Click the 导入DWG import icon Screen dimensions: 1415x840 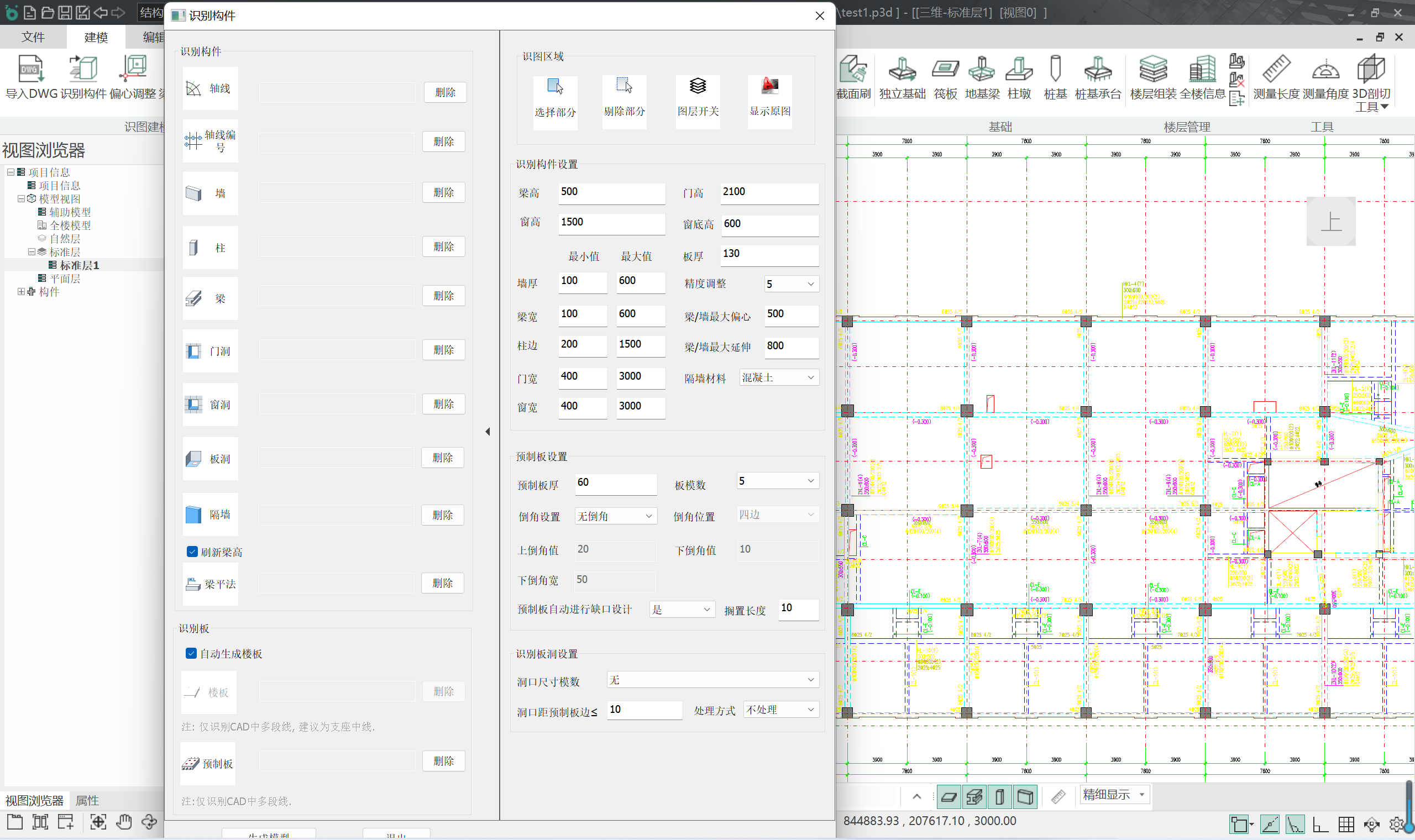point(30,70)
